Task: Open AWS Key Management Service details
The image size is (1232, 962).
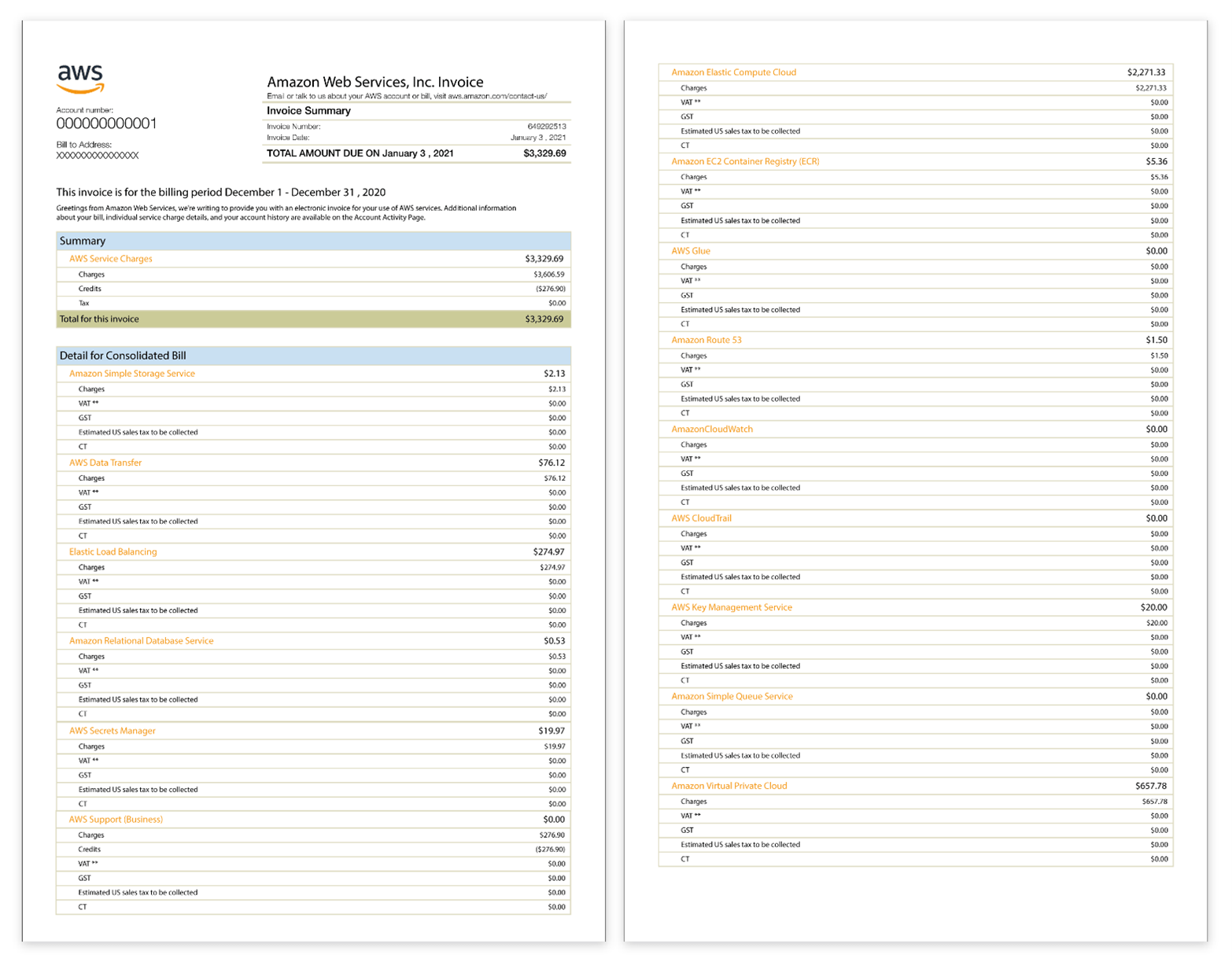Action: [731, 607]
